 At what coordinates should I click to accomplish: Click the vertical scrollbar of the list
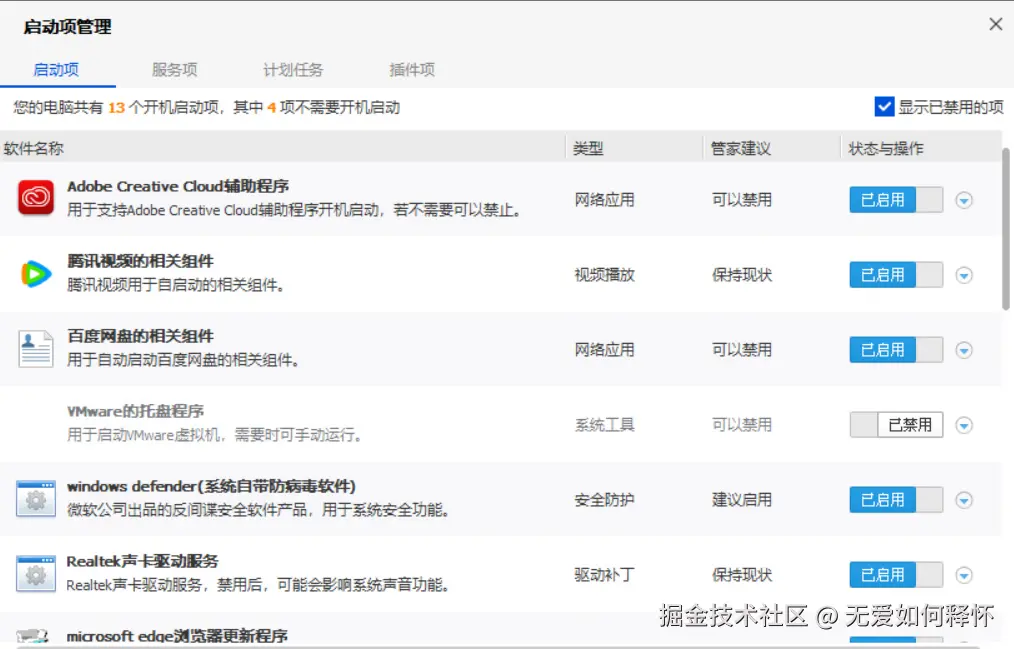1006,229
